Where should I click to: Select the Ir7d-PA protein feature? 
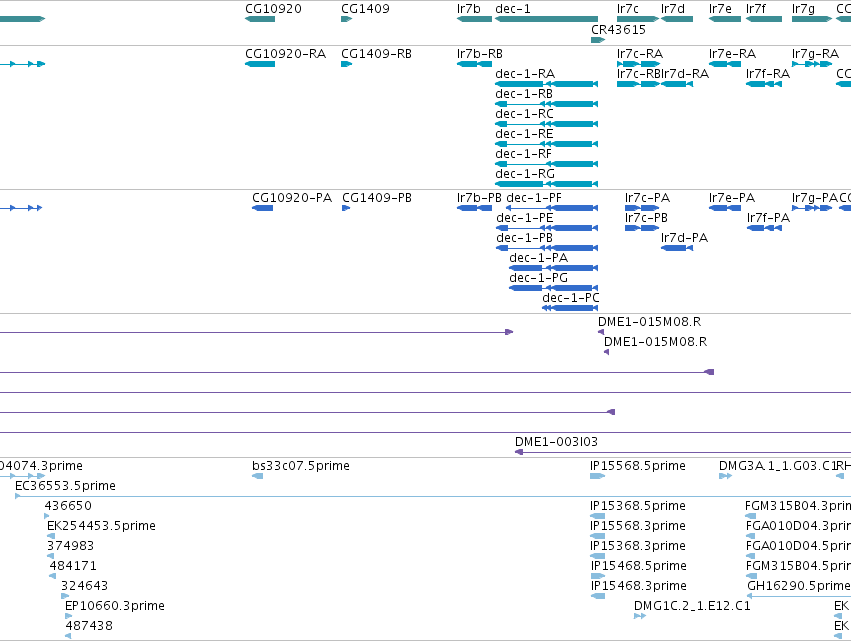pos(677,248)
